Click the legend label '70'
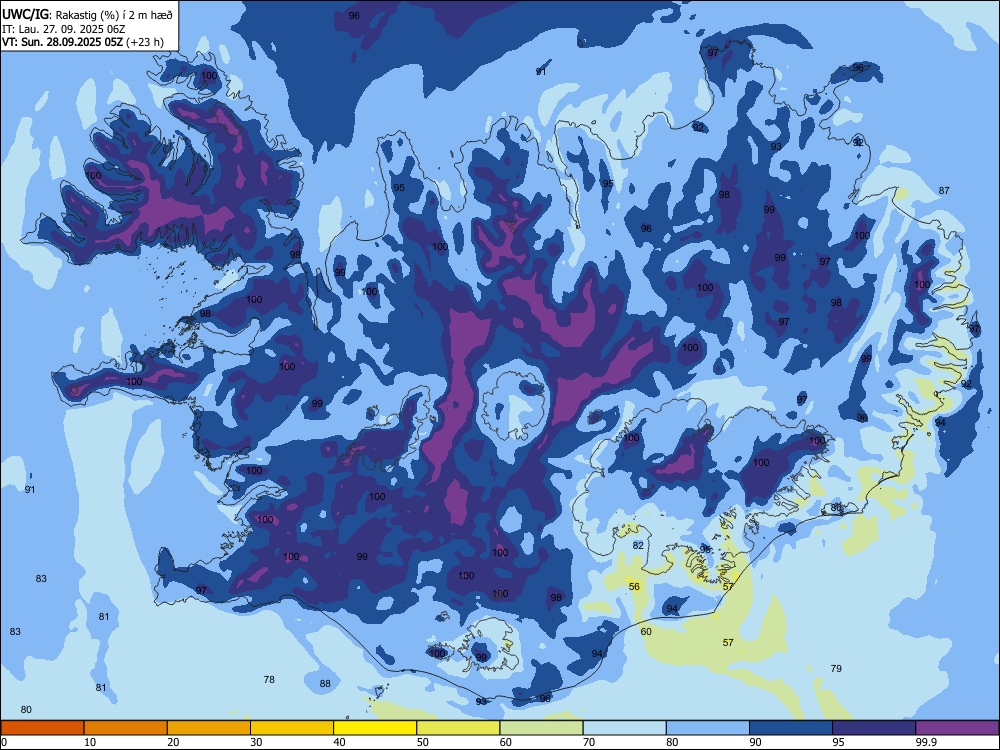 [589, 742]
